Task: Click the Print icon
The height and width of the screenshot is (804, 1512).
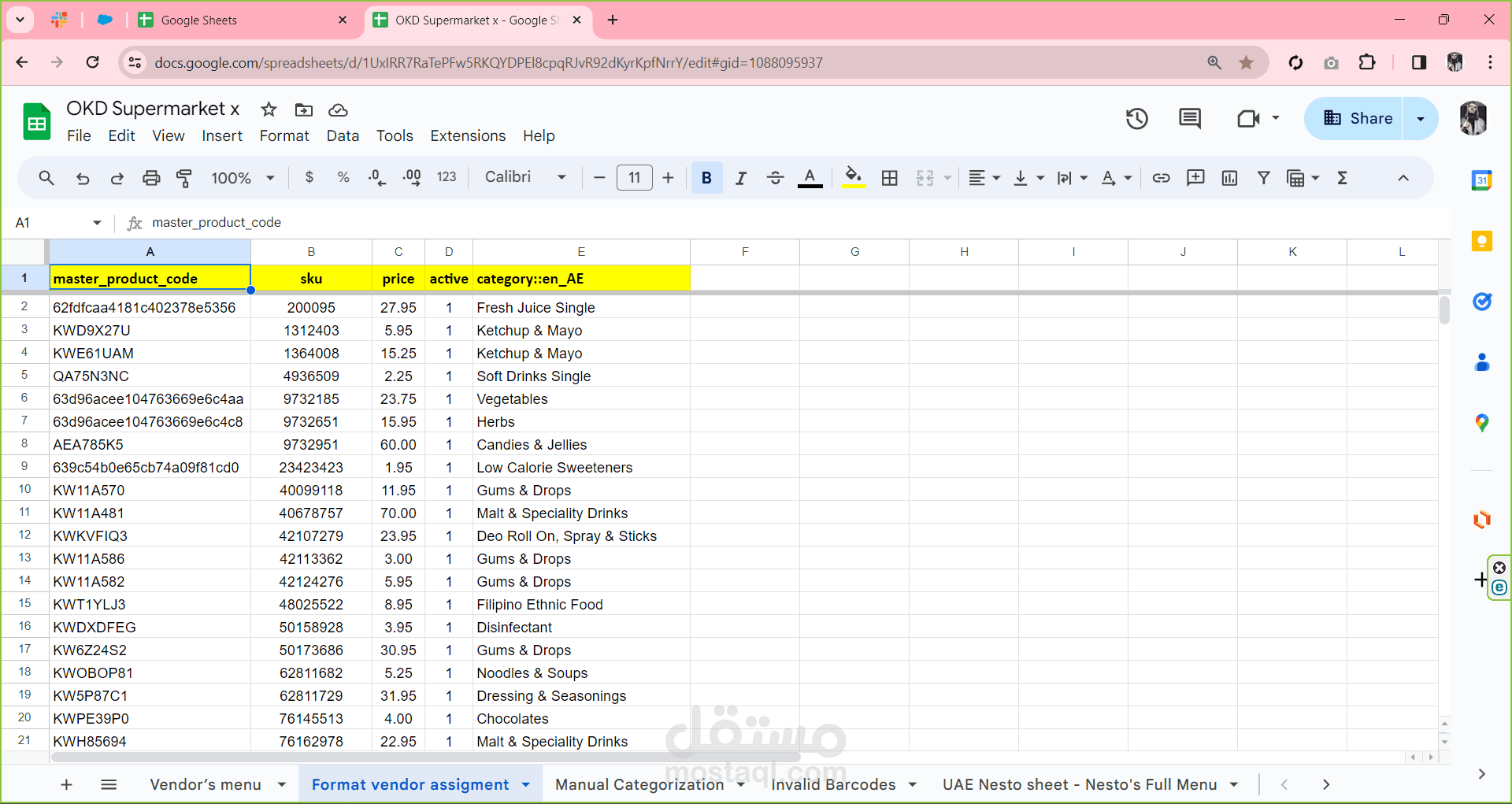Action: [x=151, y=178]
